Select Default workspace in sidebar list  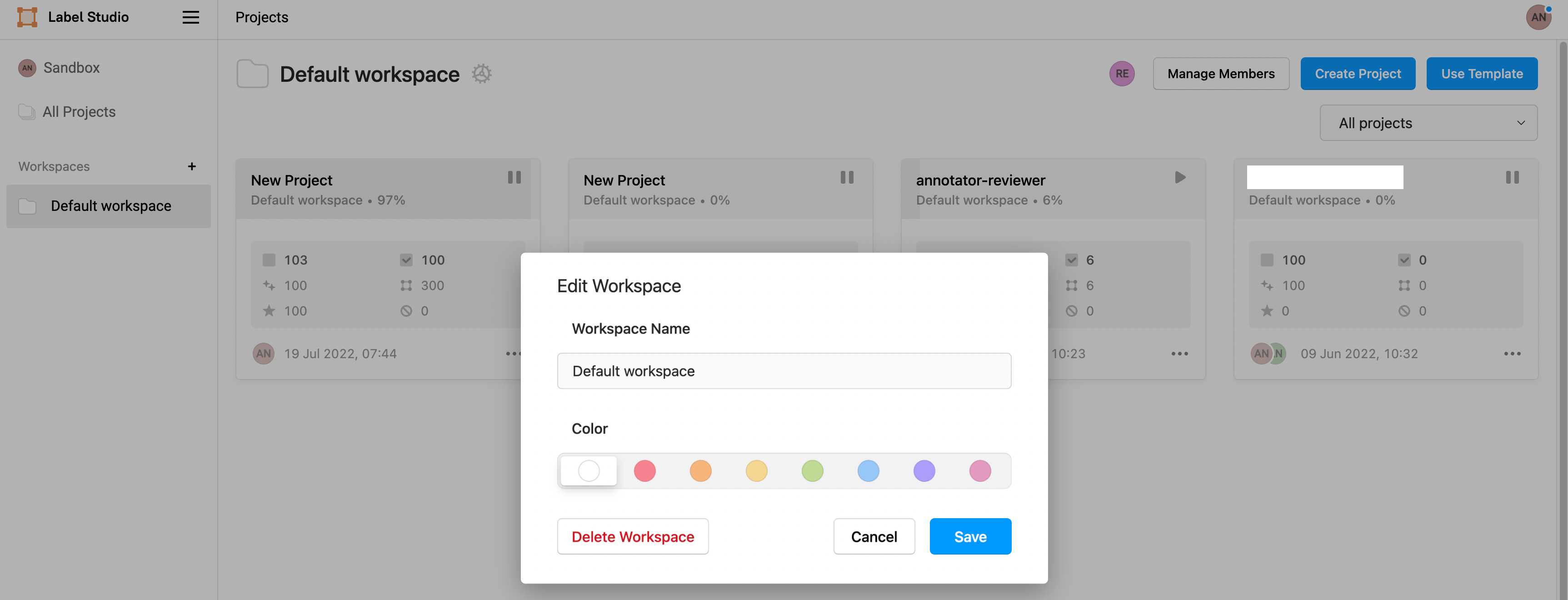click(x=110, y=206)
